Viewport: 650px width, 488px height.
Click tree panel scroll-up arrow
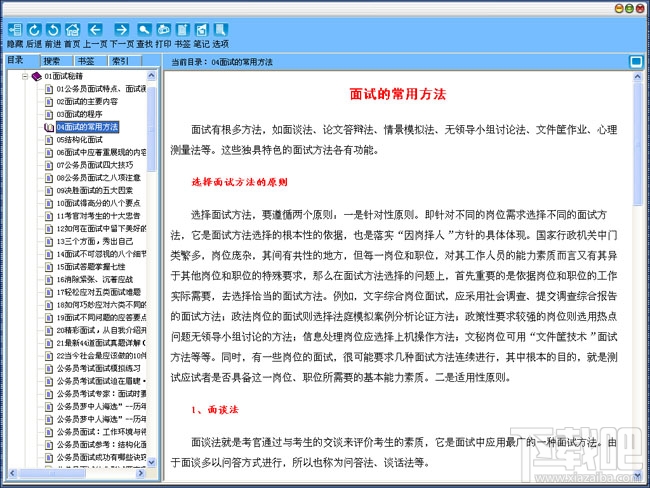pyautogui.click(x=151, y=76)
